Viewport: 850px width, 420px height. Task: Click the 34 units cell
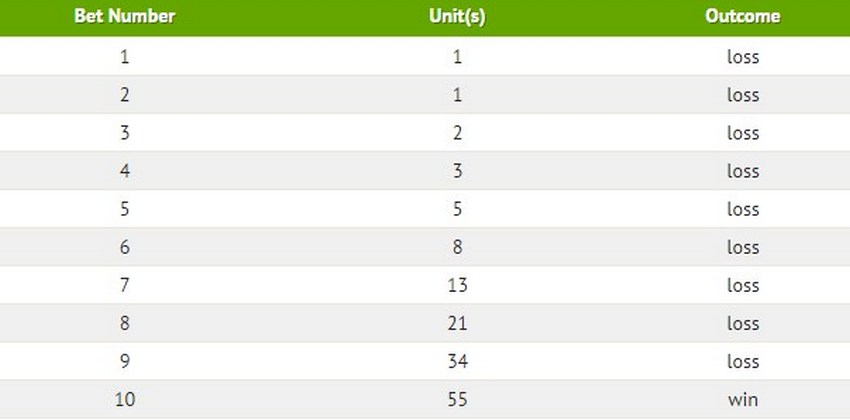point(458,361)
